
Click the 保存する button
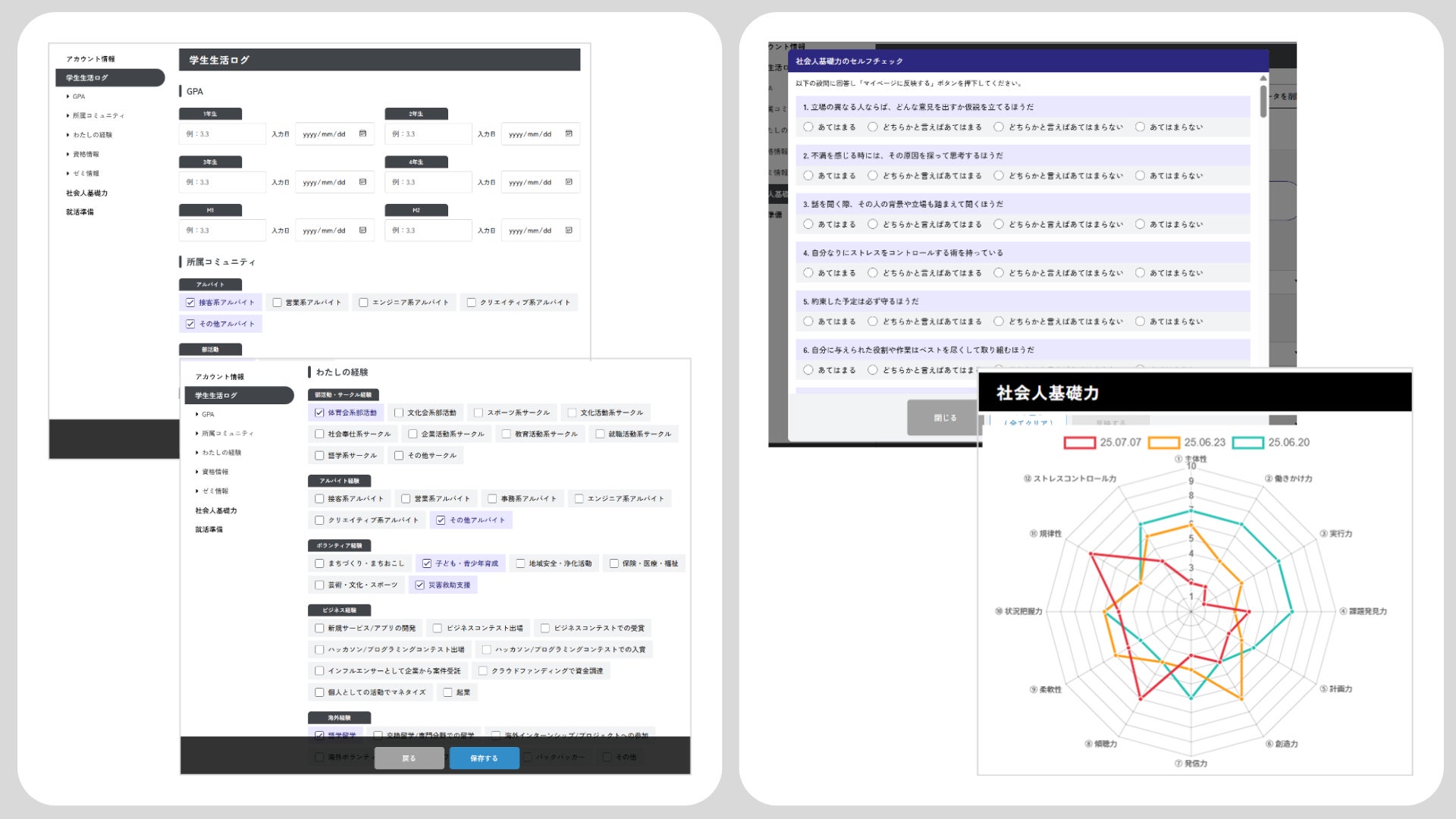pyautogui.click(x=484, y=758)
